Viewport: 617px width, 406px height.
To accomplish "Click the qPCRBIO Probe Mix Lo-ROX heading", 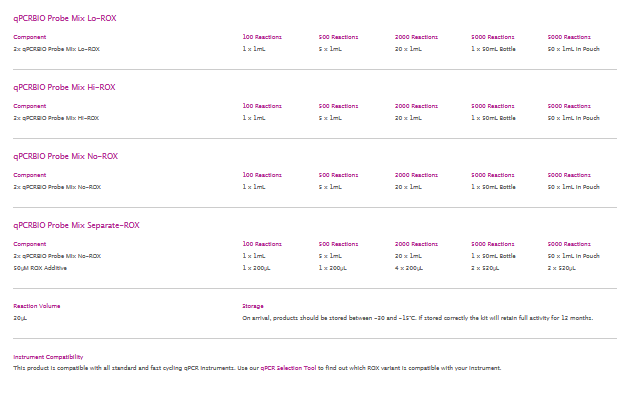I will pos(63,19).
